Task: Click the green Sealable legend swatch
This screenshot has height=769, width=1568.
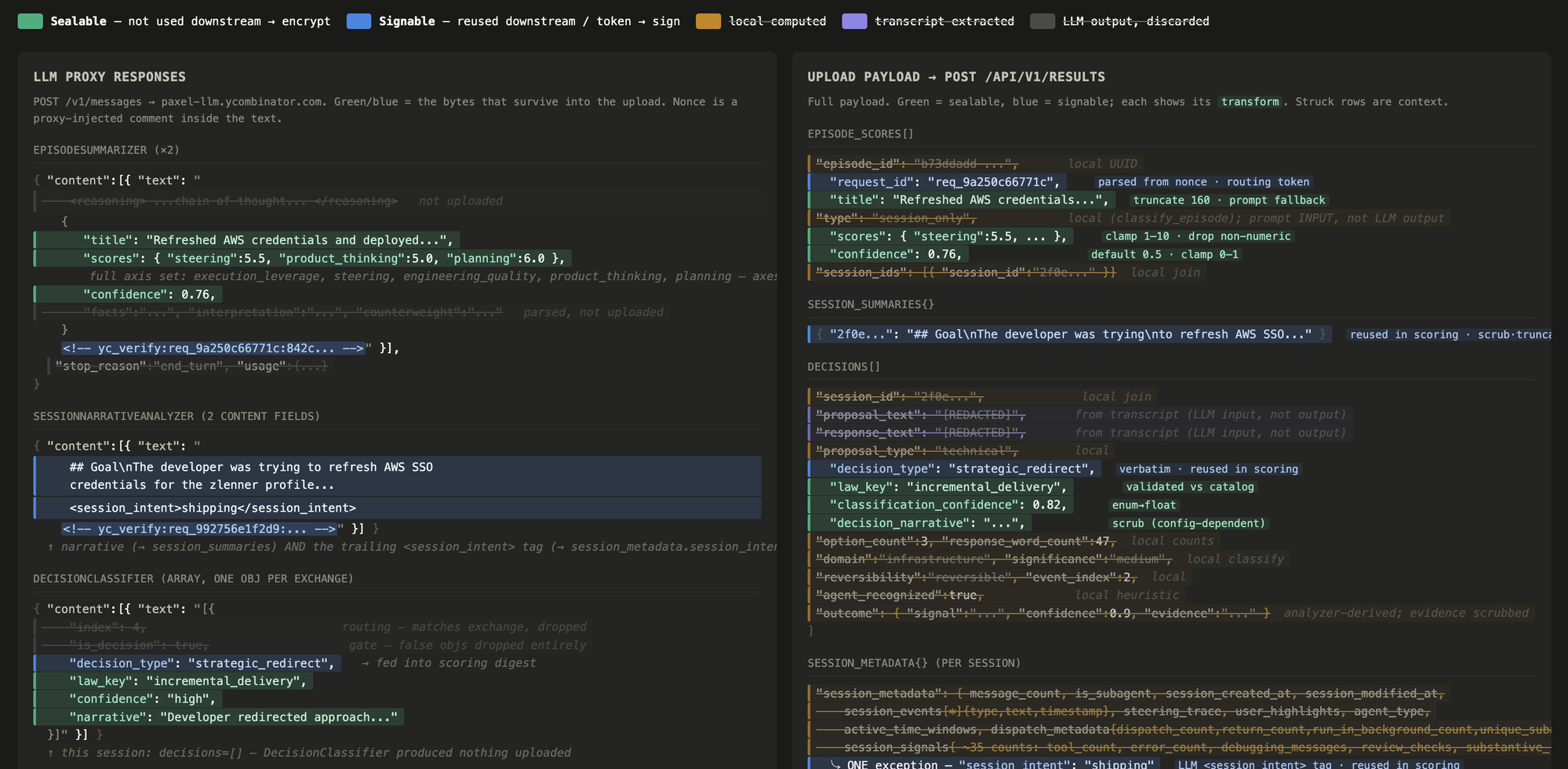Action: coord(30,21)
